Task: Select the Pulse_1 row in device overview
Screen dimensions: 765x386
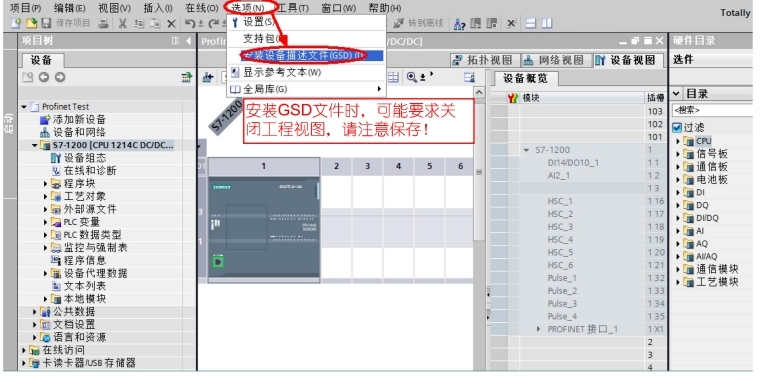Action: tap(579, 278)
